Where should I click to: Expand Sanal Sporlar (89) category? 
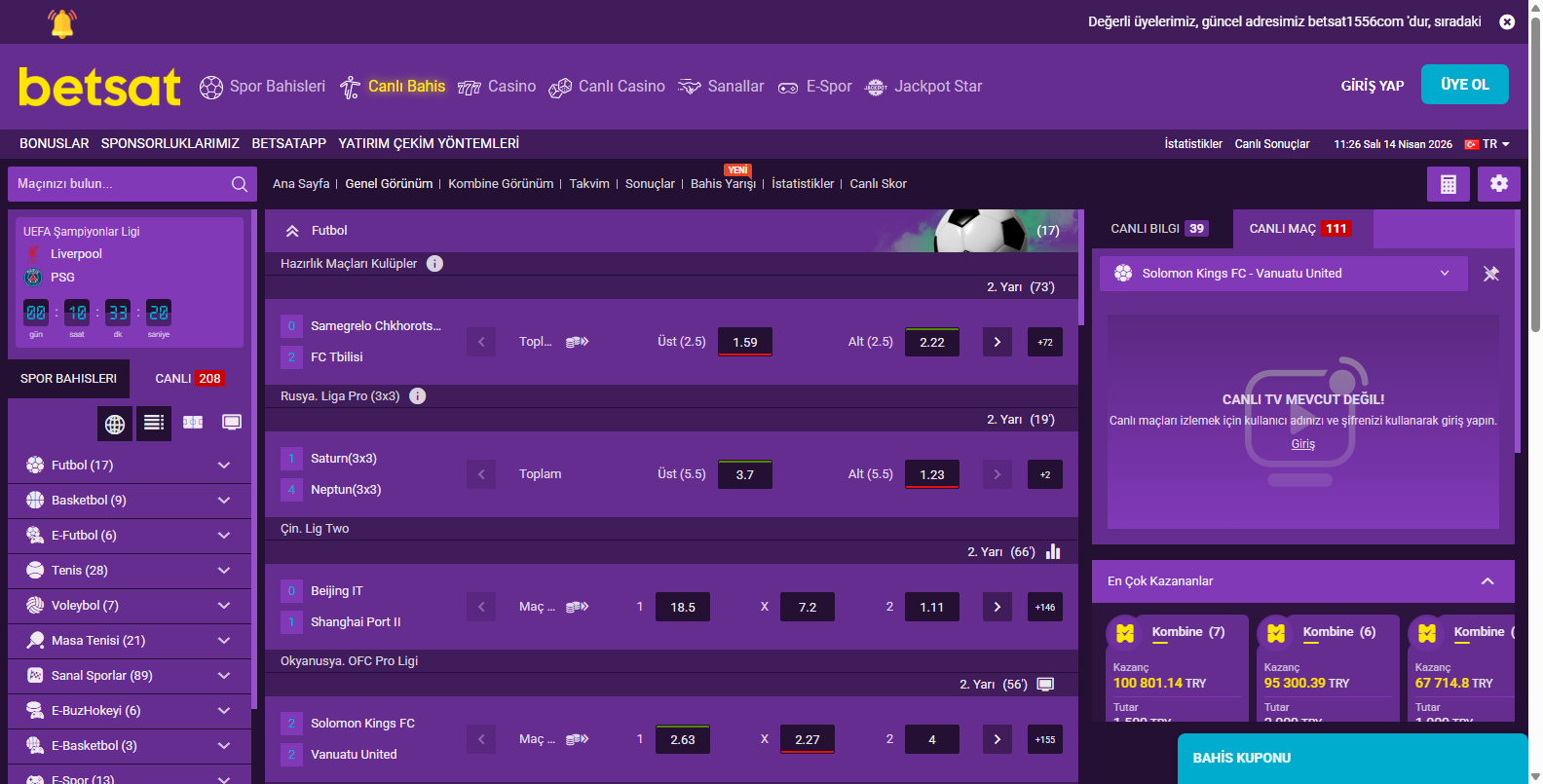[x=129, y=676]
